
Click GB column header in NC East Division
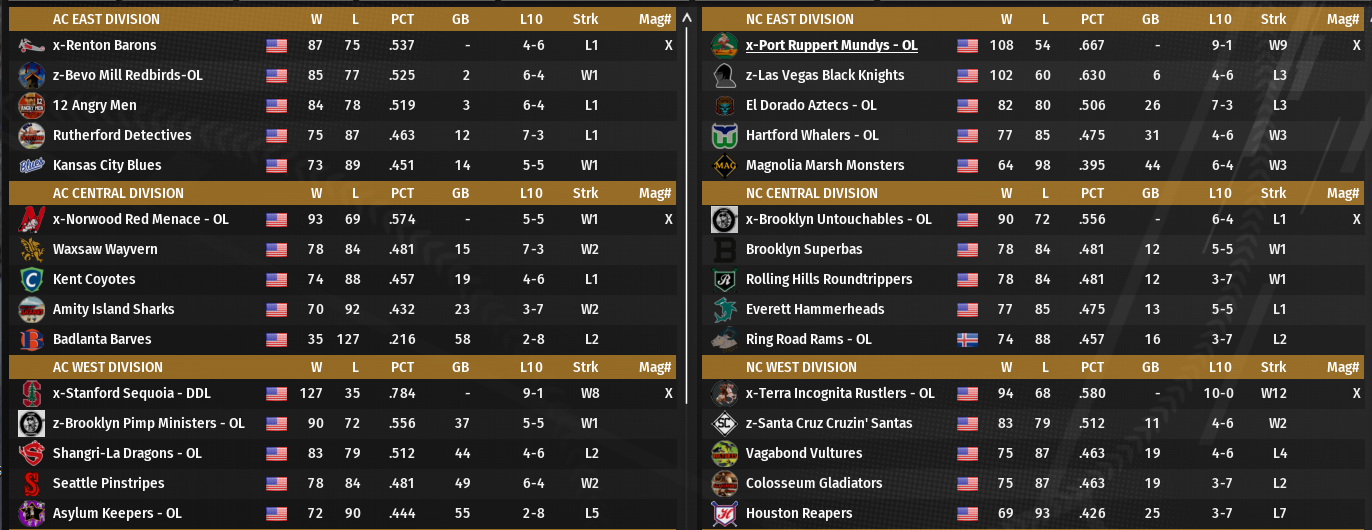(x=1151, y=19)
